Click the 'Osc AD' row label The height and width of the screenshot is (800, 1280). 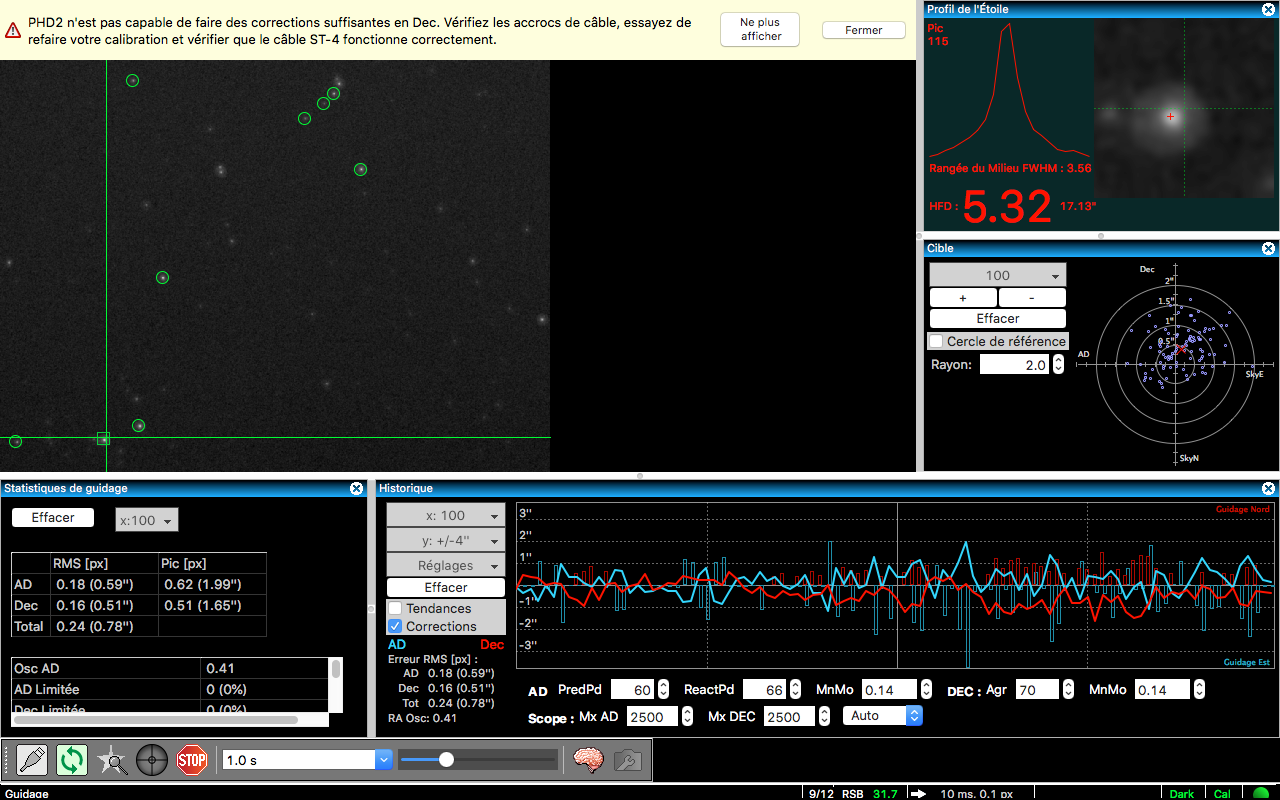point(36,668)
